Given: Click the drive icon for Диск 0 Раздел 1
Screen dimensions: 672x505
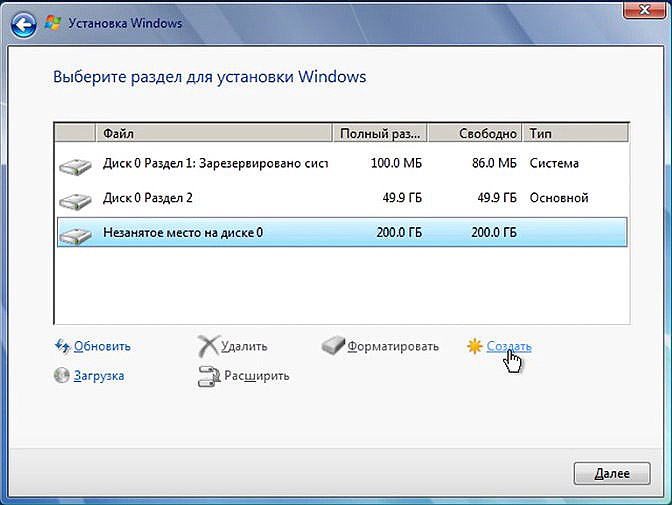Looking at the screenshot, I should coord(75,165).
